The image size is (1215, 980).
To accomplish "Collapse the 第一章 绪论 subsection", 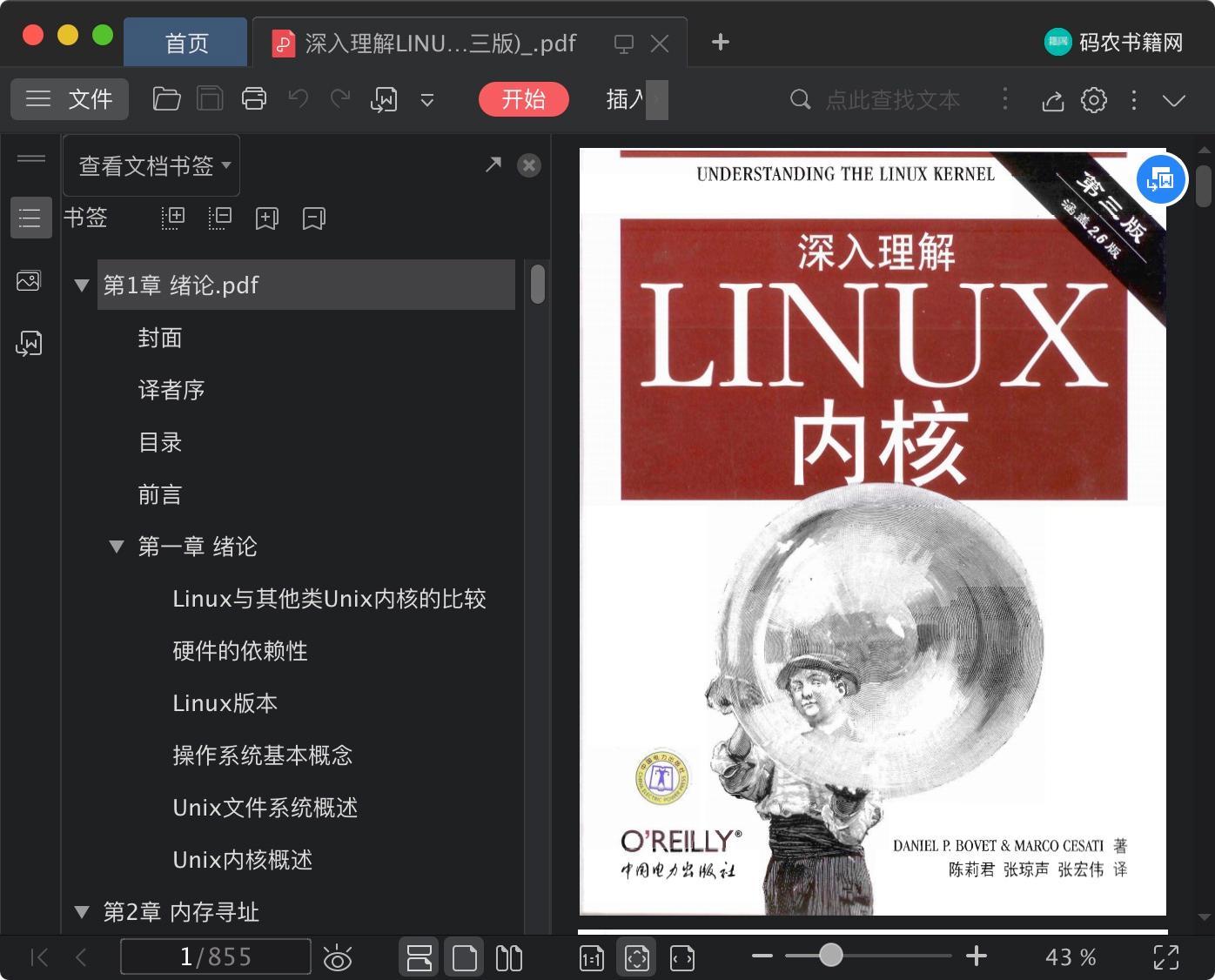I will [x=117, y=547].
